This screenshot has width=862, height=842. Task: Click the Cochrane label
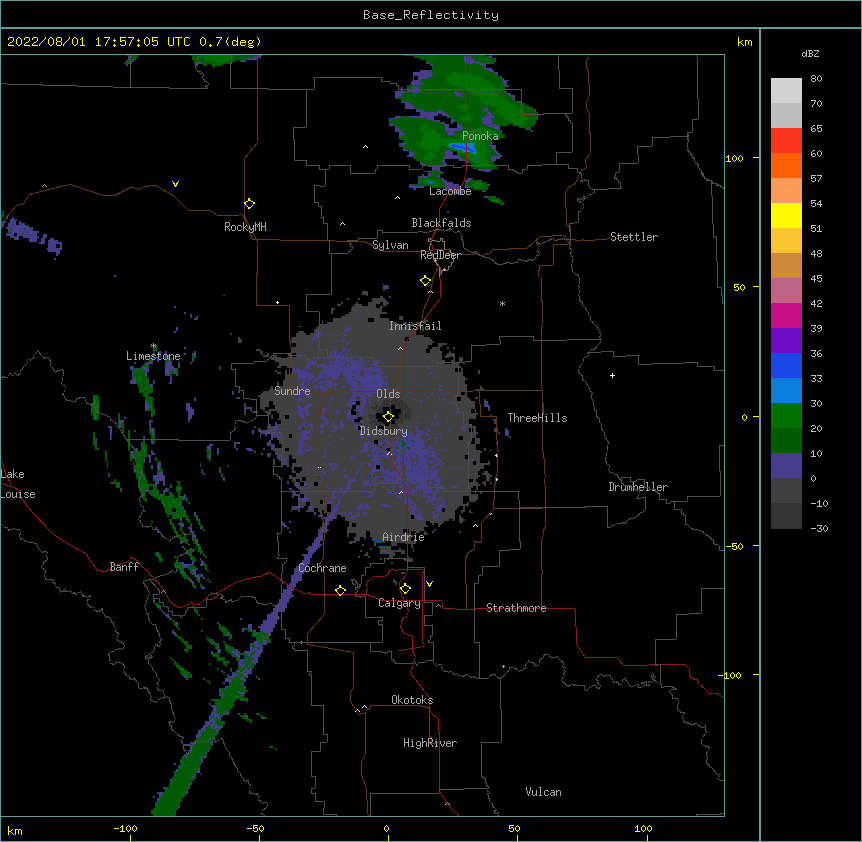322,568
